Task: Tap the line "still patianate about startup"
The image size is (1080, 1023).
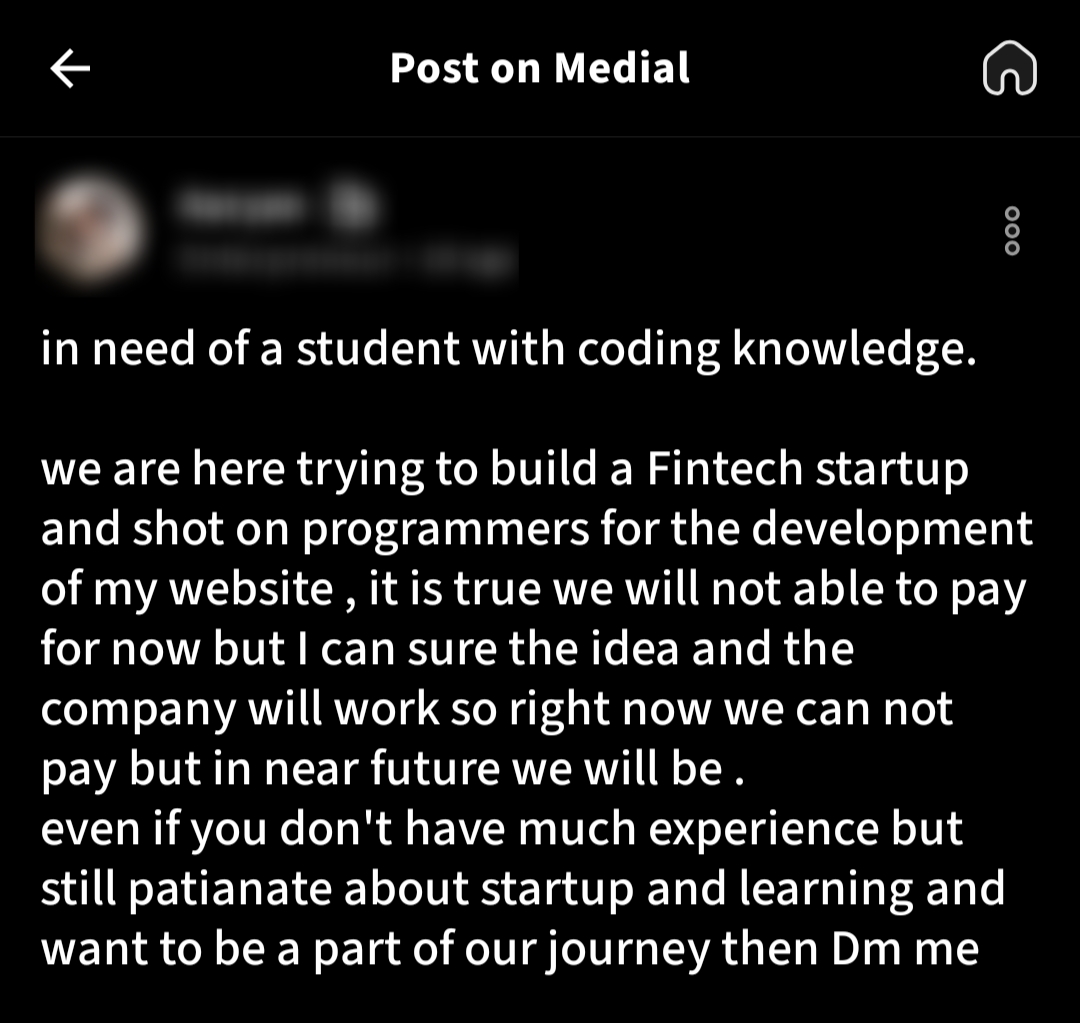Action: 522,889
